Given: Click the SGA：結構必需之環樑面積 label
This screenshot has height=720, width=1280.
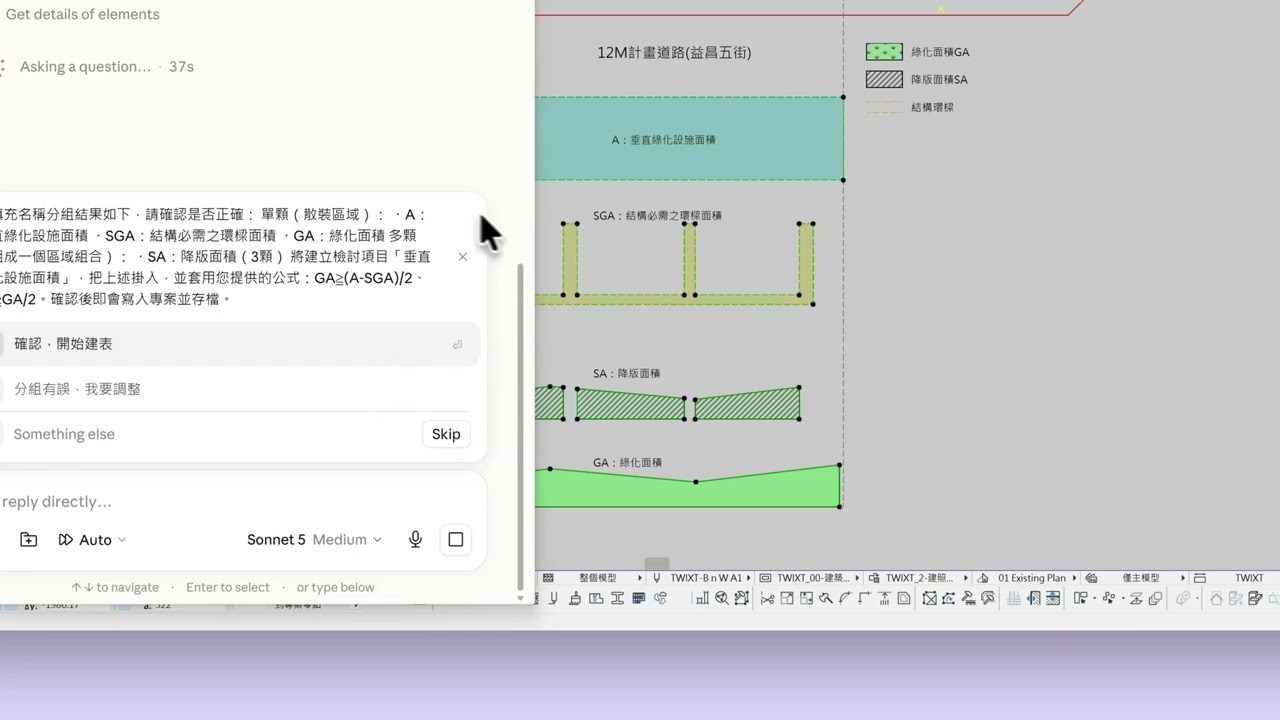Looking at the screenshot, I should (657, 215).
